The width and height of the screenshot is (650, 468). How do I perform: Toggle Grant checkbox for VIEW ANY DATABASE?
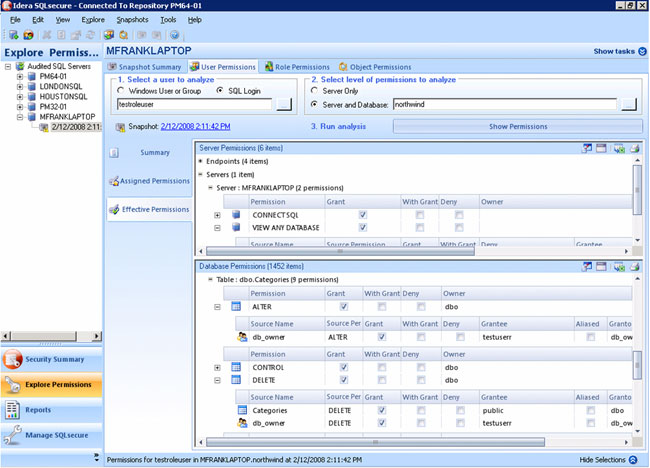[363, 227]
